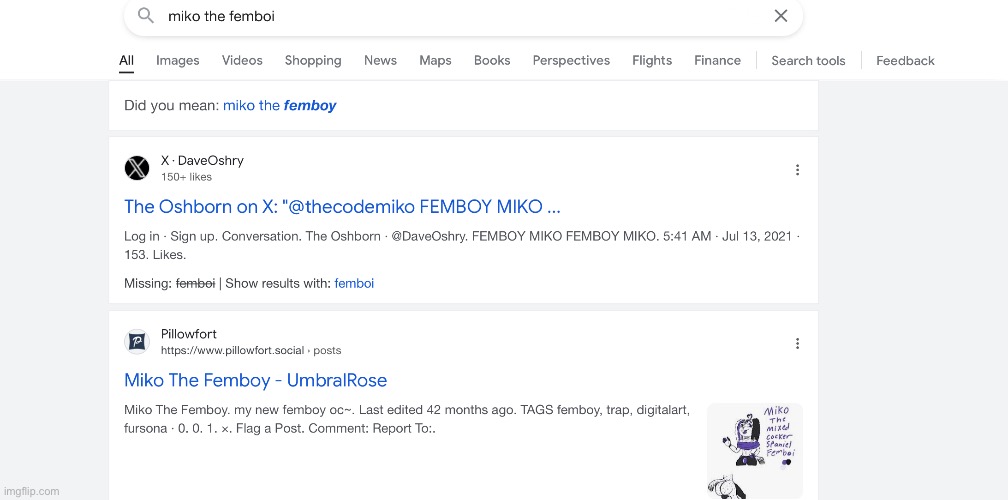Click the Pillowfort site favicon
This screenshot has height=500, width=1008.
(137, 342)
